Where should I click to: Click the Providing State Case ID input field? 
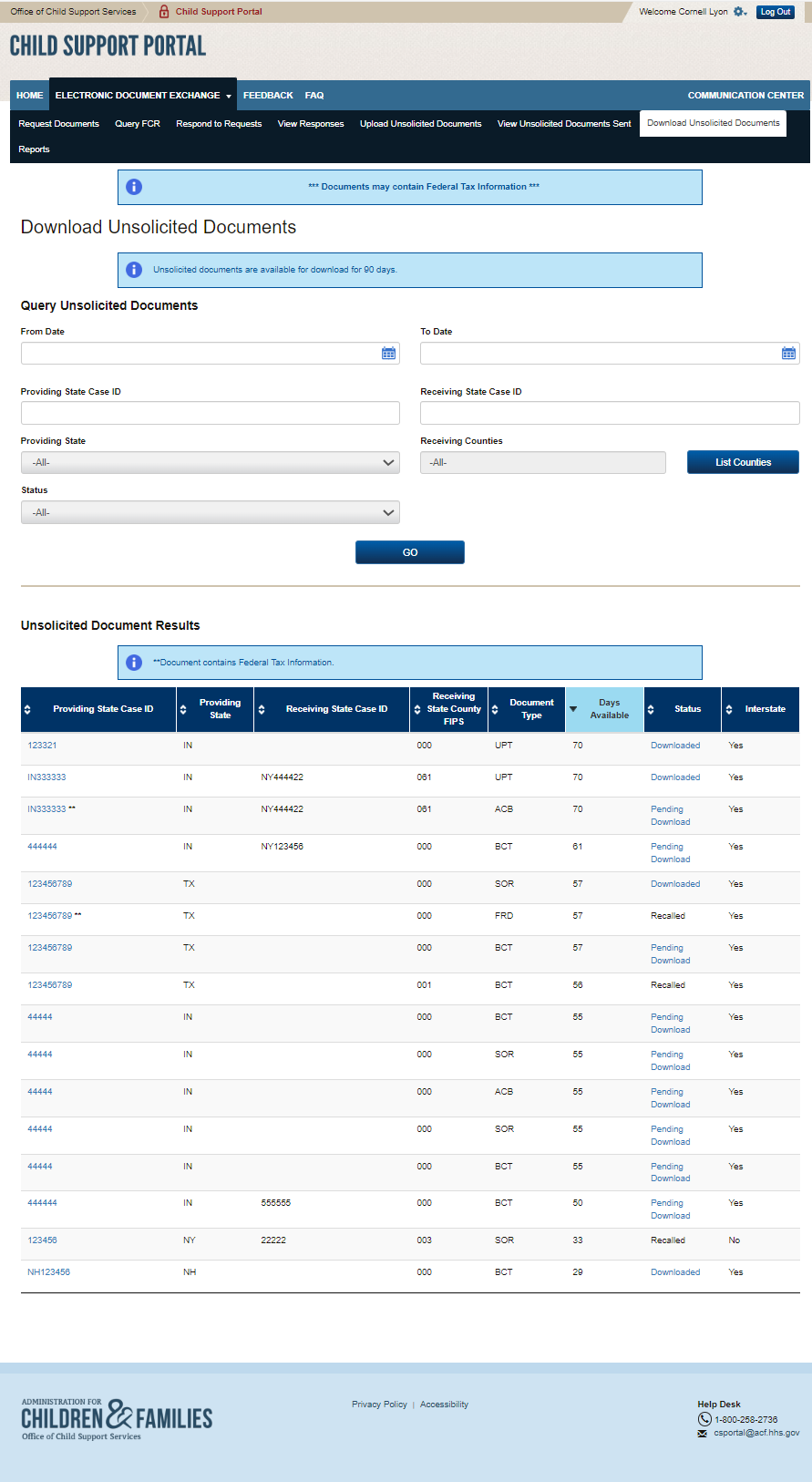point(210,414)
